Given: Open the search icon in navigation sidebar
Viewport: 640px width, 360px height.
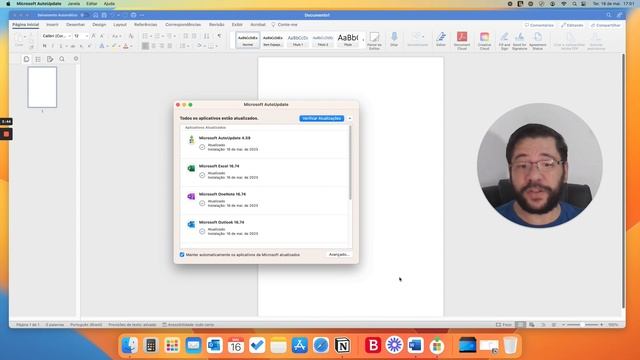Looking at the screenshot, I should [62, 59].
